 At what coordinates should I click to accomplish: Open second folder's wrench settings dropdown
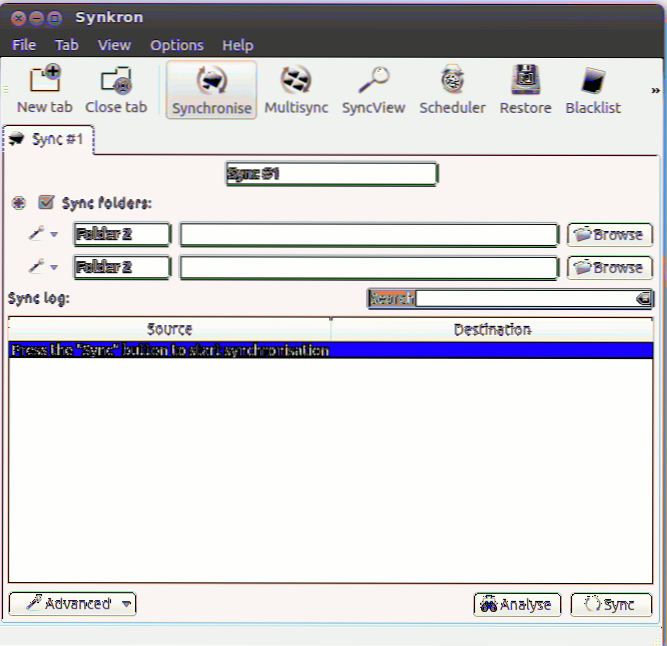(42, 268)
